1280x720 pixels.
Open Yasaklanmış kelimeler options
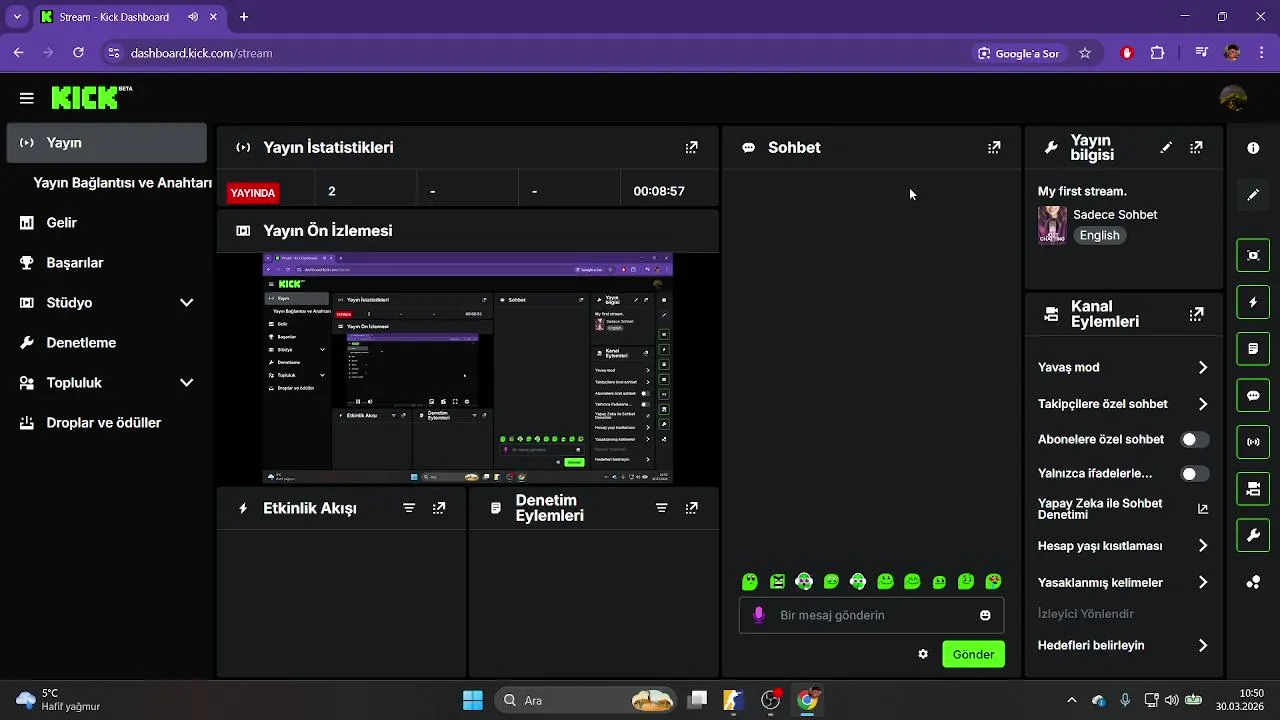click(1124, 582)
